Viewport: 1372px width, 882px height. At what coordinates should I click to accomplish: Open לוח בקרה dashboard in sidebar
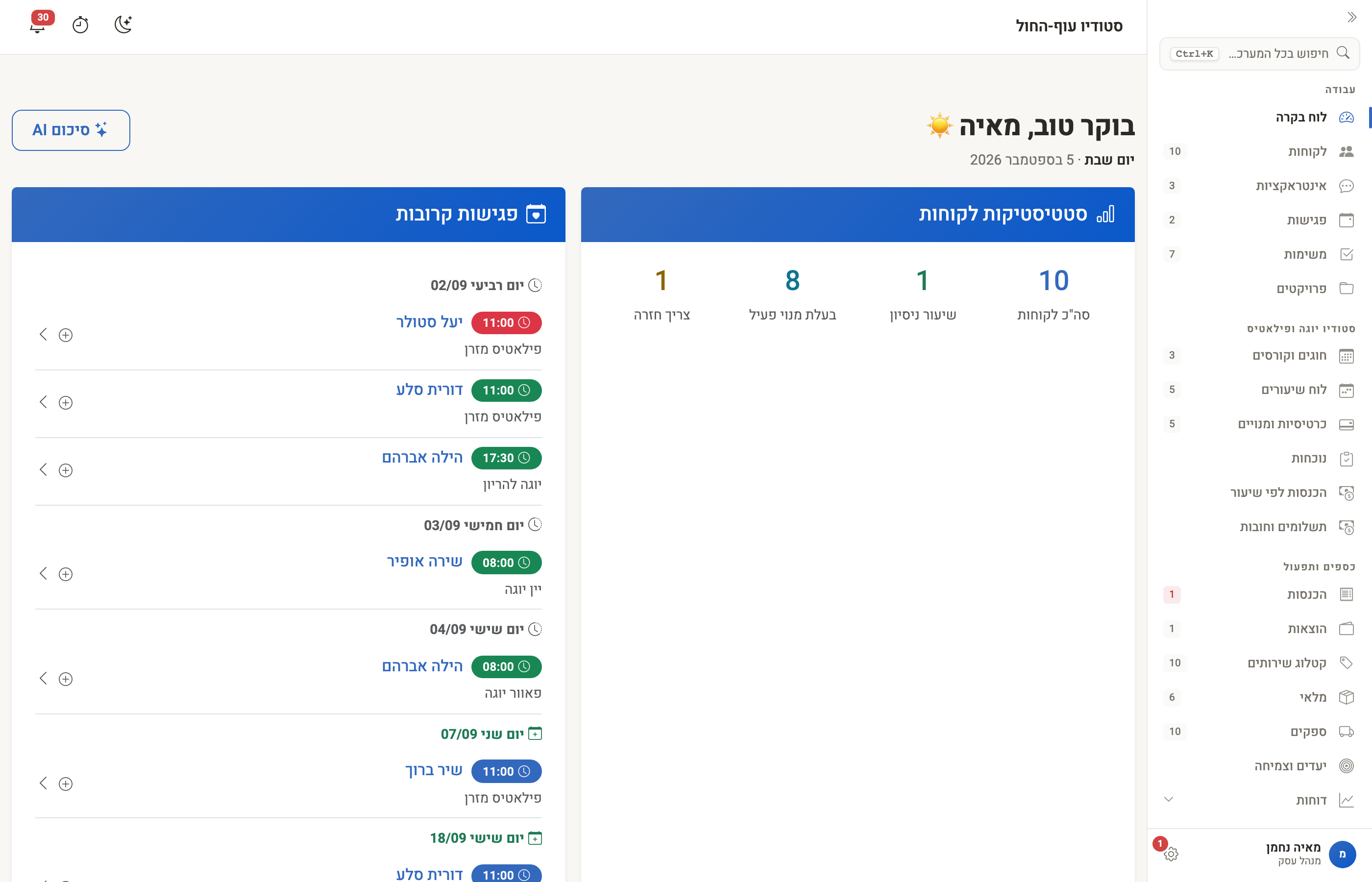tap(1259, 118)
